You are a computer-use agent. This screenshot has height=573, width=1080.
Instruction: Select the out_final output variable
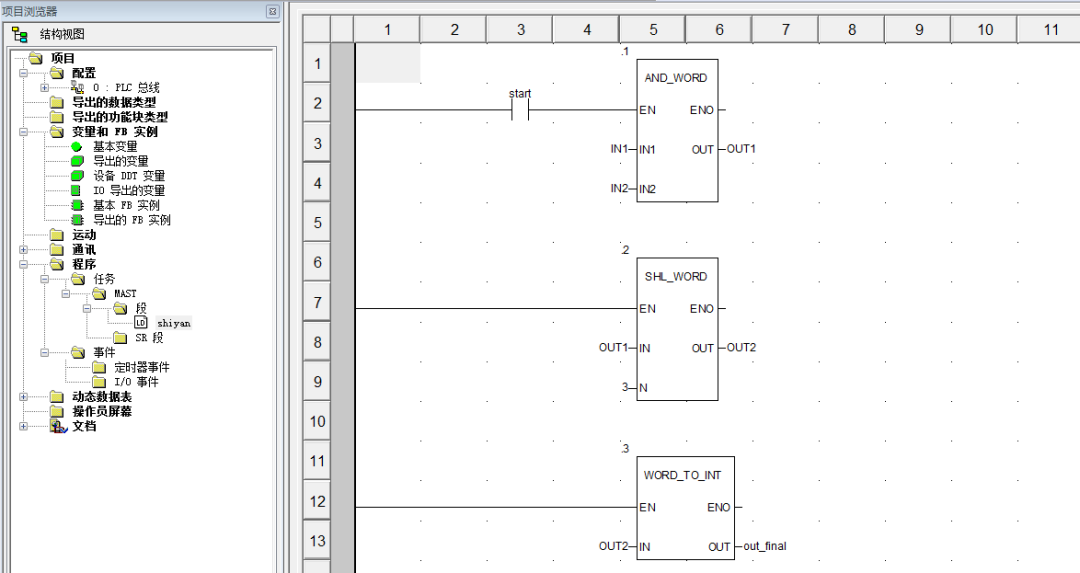(766, 547)
